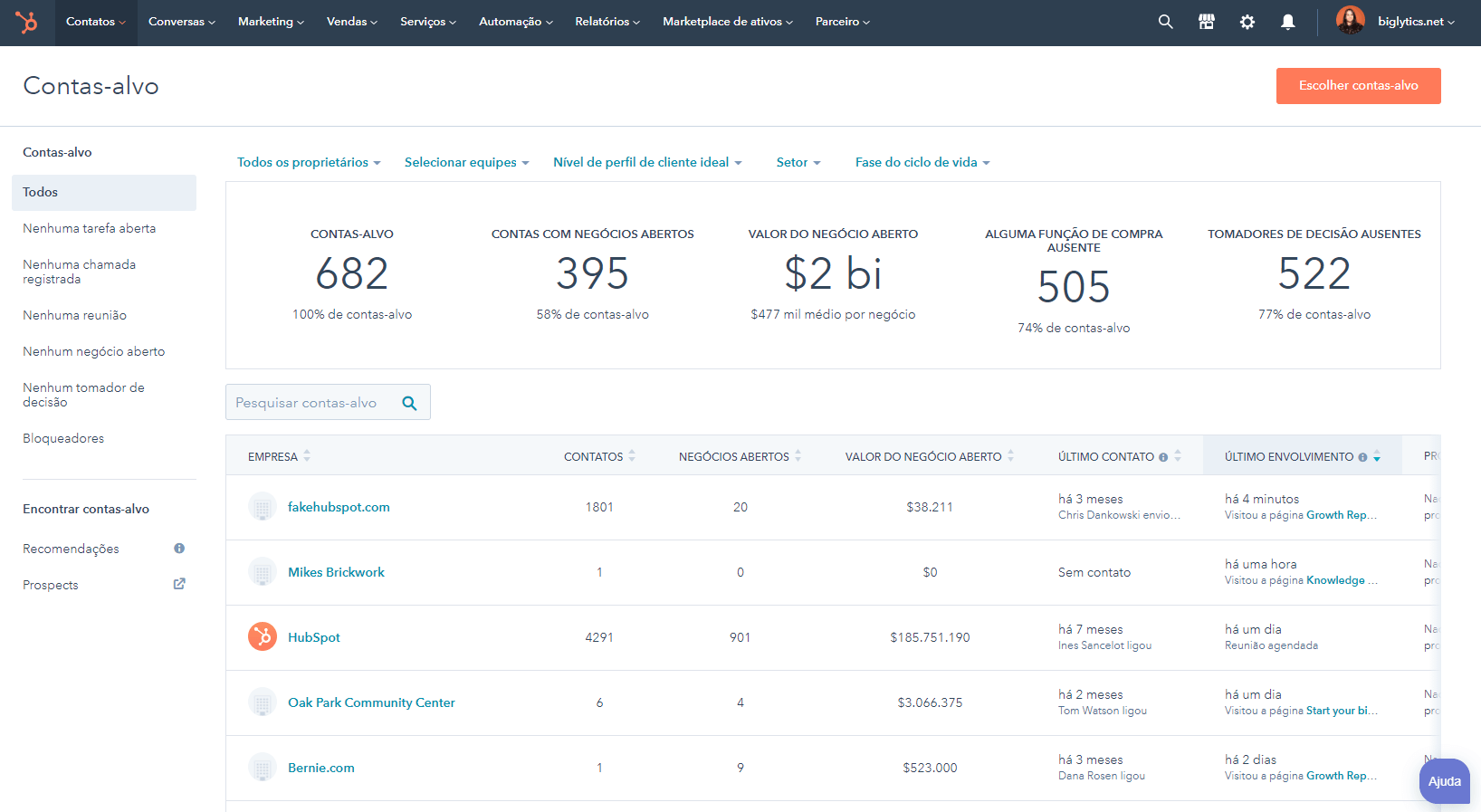Click the Escolher contas-alvo button

tap(1358, 86)
